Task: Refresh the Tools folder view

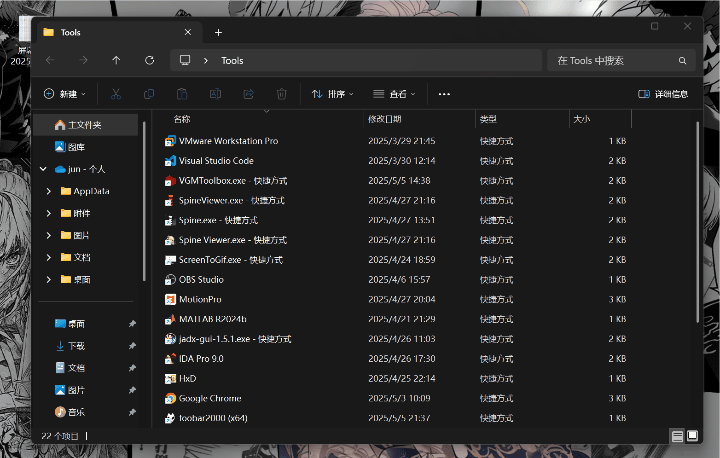Action: pos(149,60)
